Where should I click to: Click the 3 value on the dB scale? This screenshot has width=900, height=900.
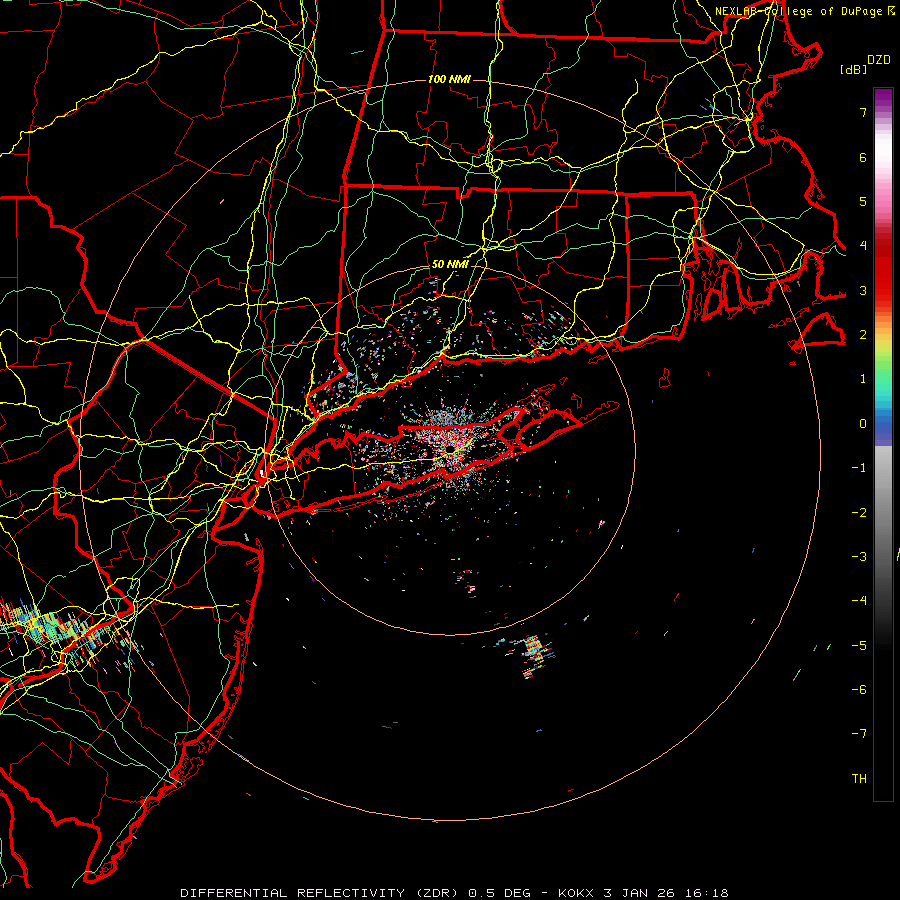pyautogui.click(x=863, y=290)
